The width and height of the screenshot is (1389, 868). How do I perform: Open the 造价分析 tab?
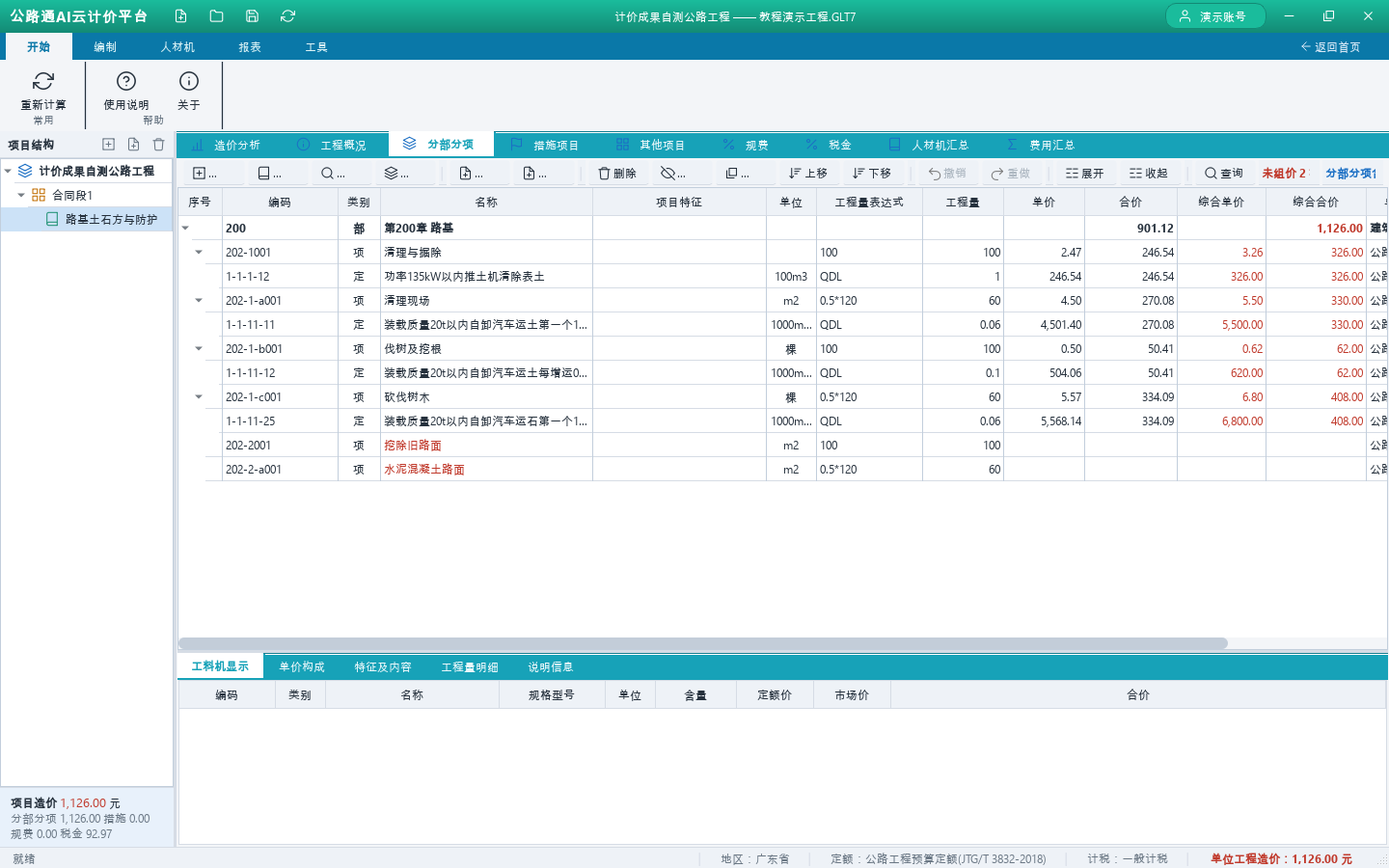pos(227,145)
